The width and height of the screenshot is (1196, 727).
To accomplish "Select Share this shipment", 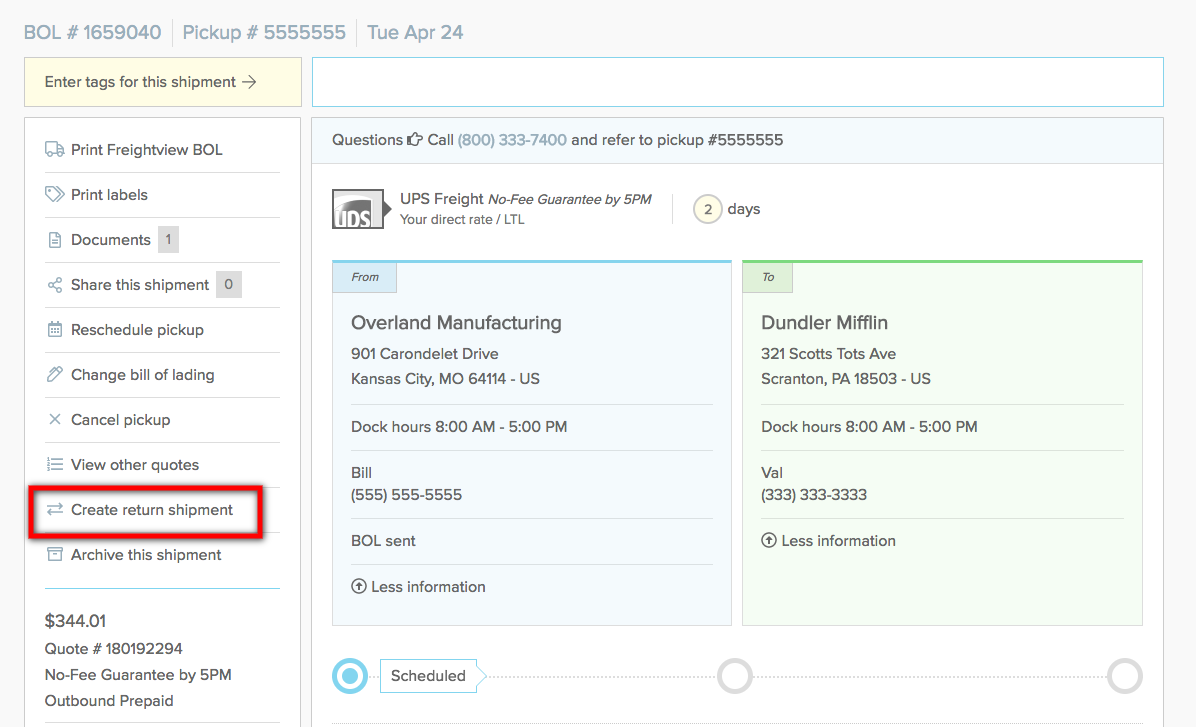I will (x=140, y=285).
